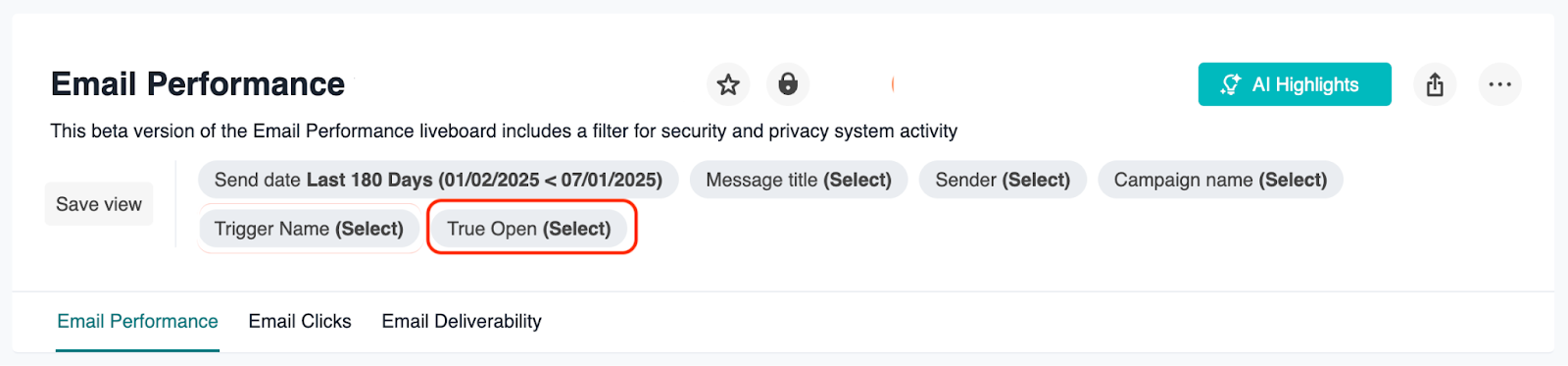This screenshot has height=366, width=1568.
Task: Favorite the liveboard with the star icon
Action: 728,84
